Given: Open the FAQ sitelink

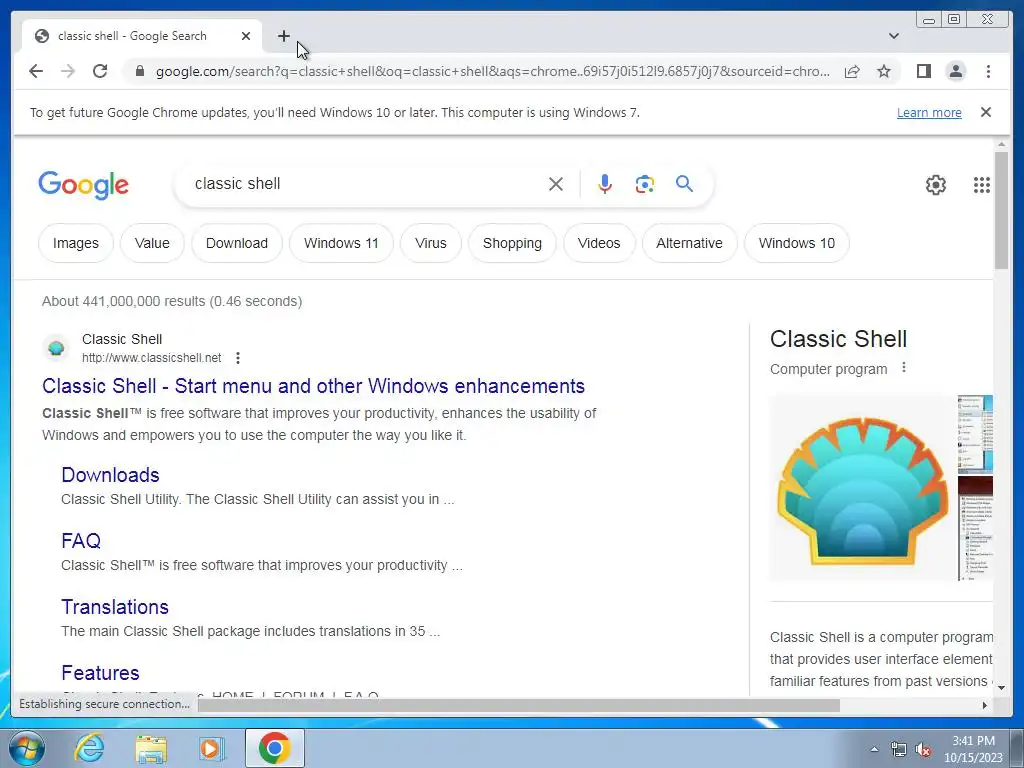Looking at the screenshot, I should pyautogui.click(x=81, y=541).
